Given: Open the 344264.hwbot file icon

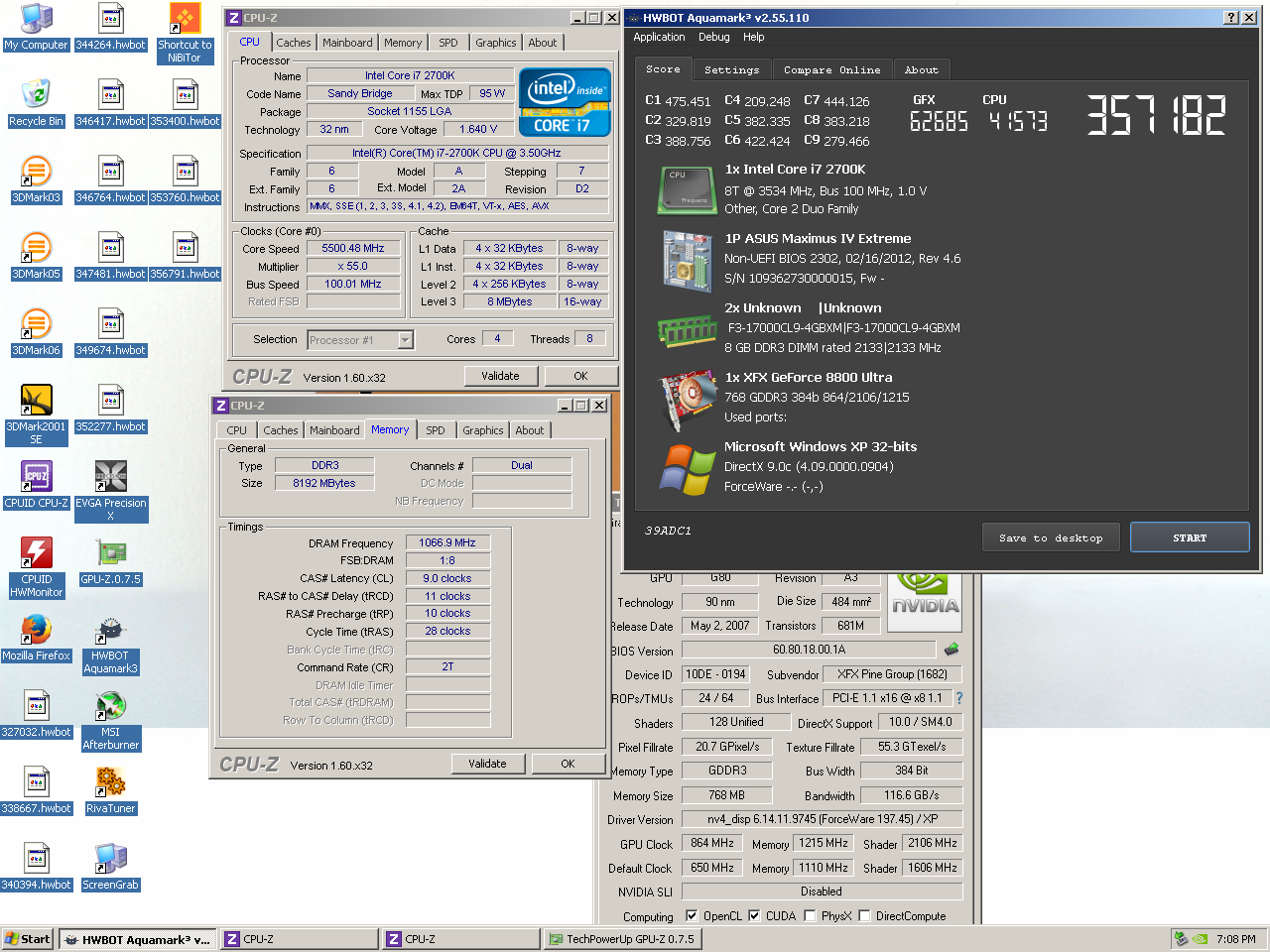Looking at the screenshot, I should (x=111, y=27).
